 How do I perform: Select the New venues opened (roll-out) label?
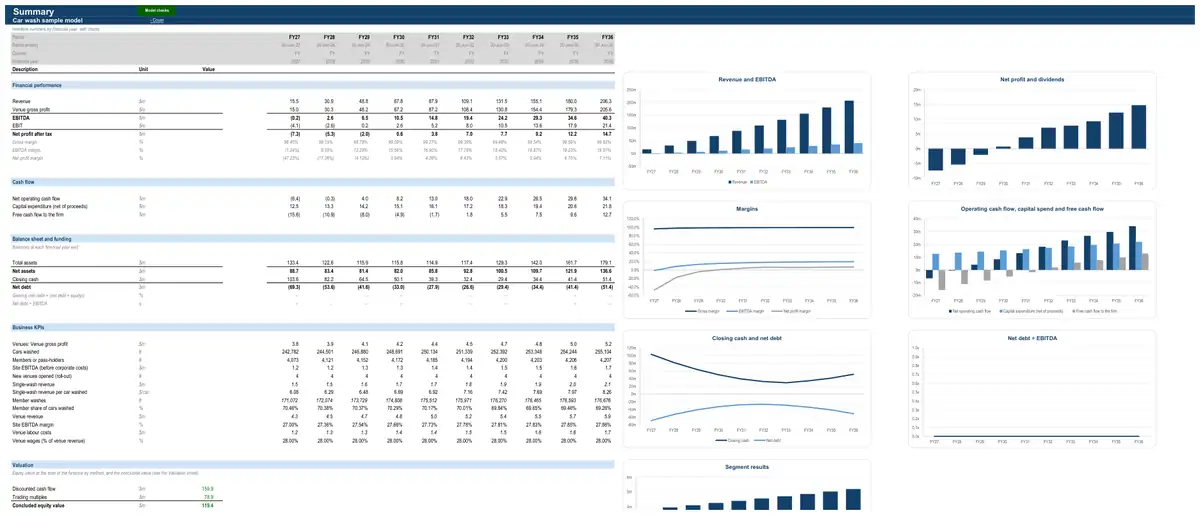40,375
